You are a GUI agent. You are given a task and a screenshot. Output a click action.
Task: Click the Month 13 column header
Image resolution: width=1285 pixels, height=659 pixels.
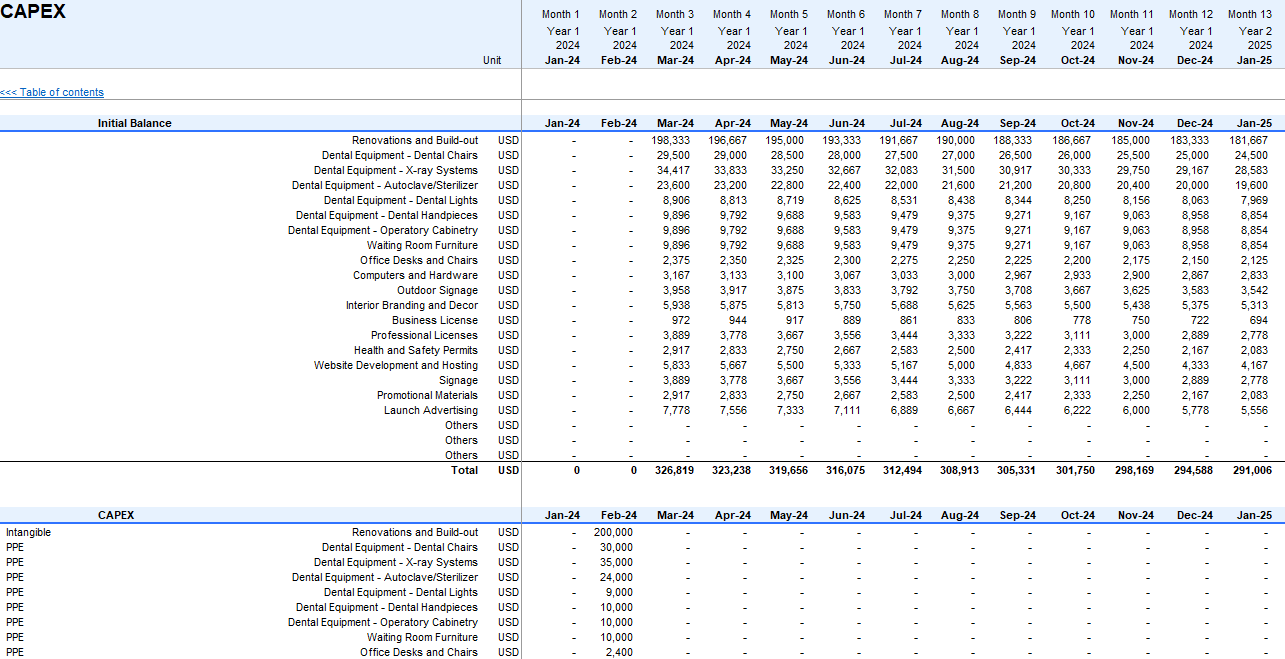click(1249, 14)
